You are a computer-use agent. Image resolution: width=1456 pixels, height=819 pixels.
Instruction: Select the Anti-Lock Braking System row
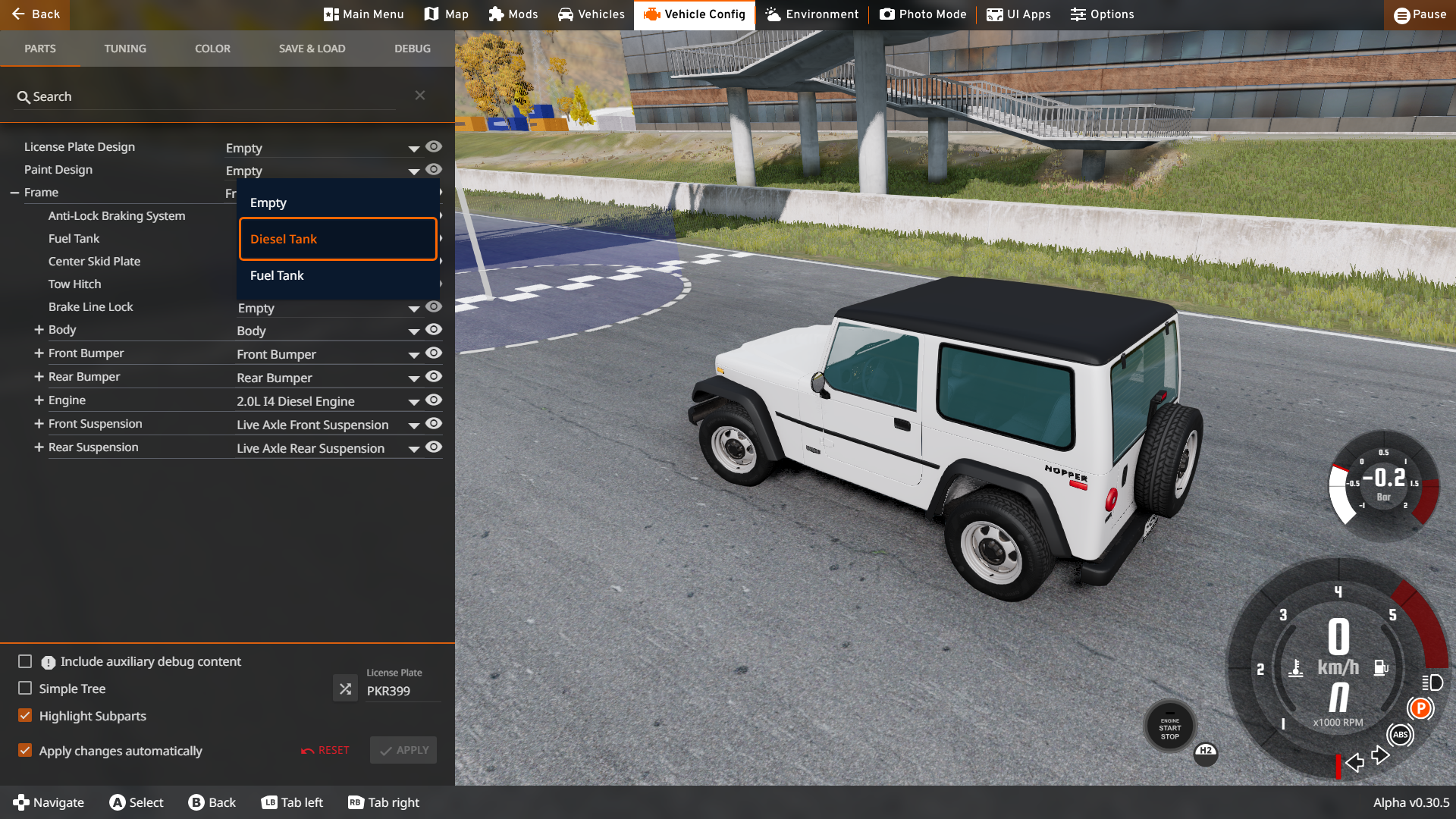[x=117, y=216]
